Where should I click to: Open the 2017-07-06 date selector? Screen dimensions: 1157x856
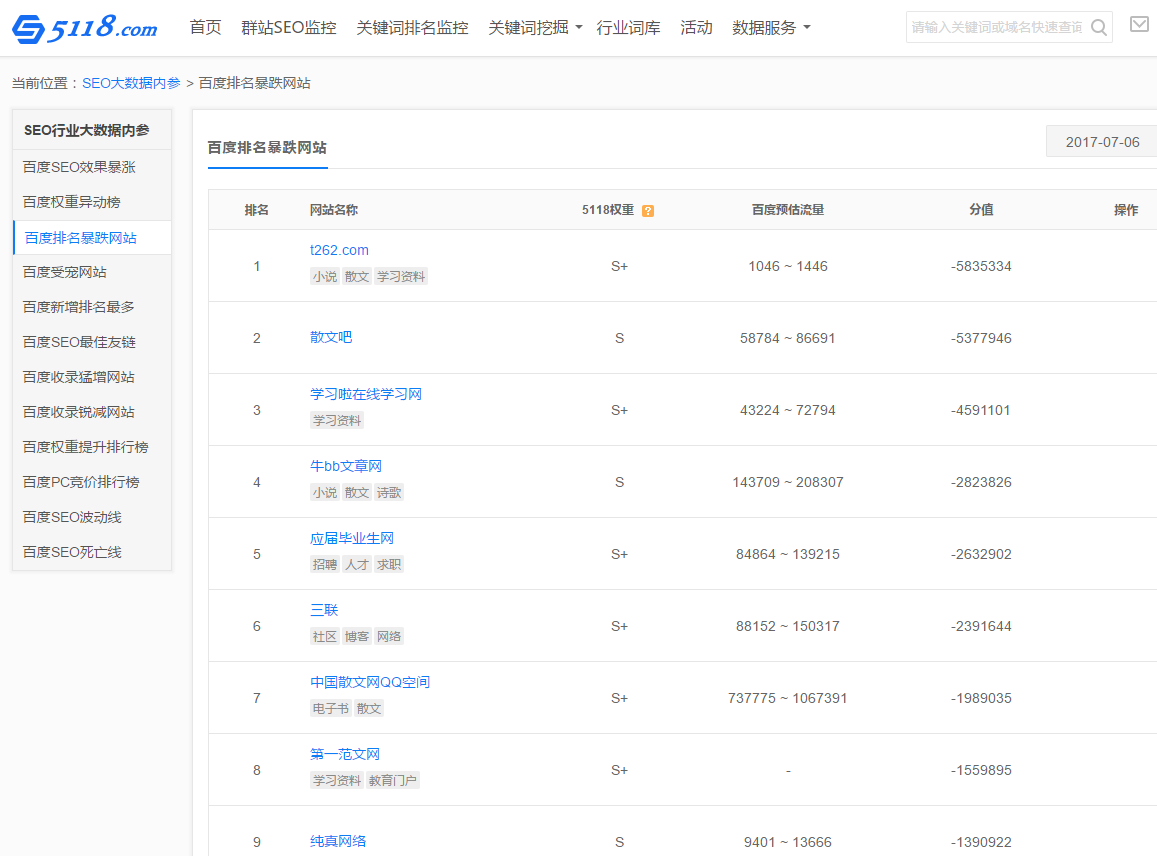click(x=1102, y=142)
